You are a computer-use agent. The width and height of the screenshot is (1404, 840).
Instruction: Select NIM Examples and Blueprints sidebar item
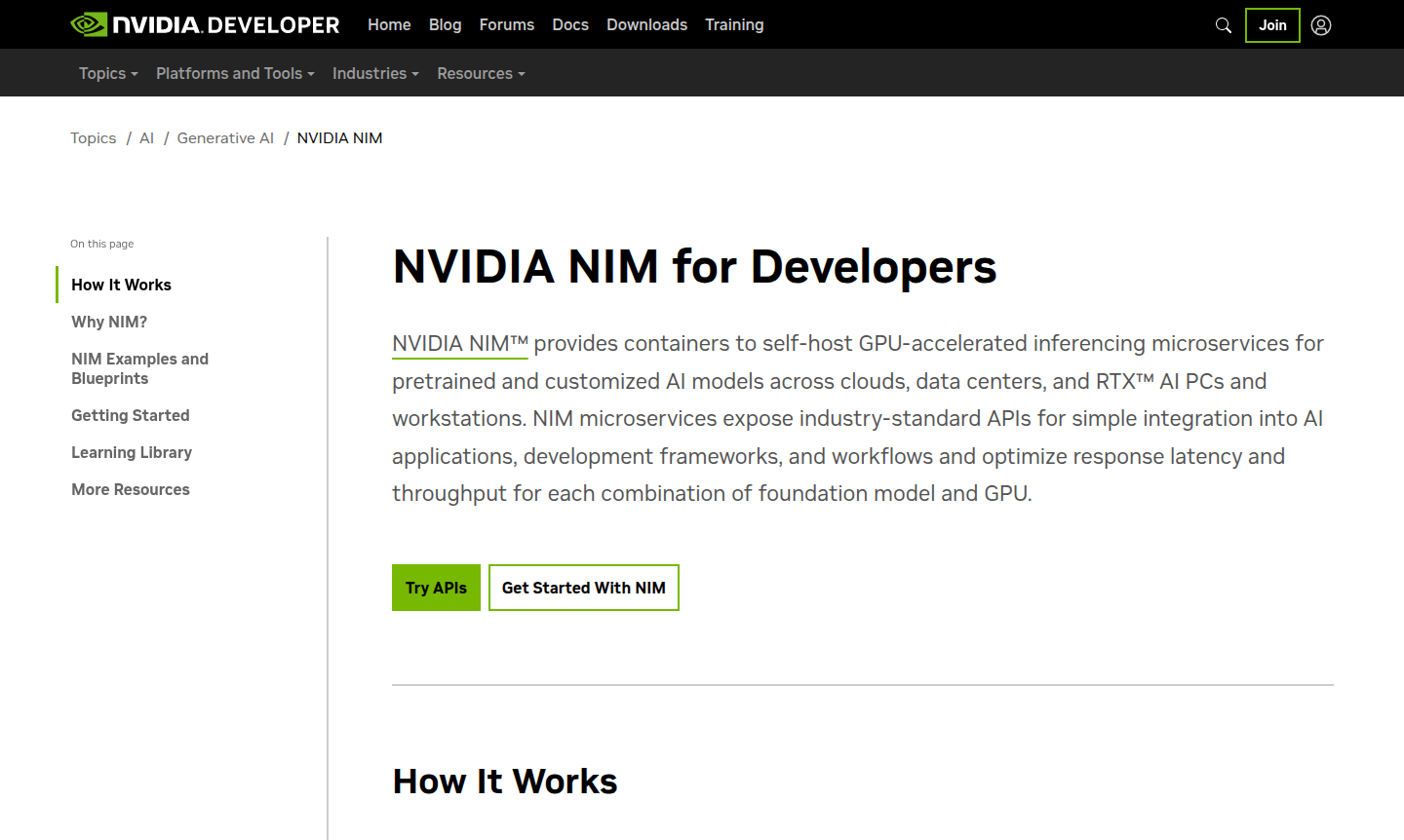point(139,368)
